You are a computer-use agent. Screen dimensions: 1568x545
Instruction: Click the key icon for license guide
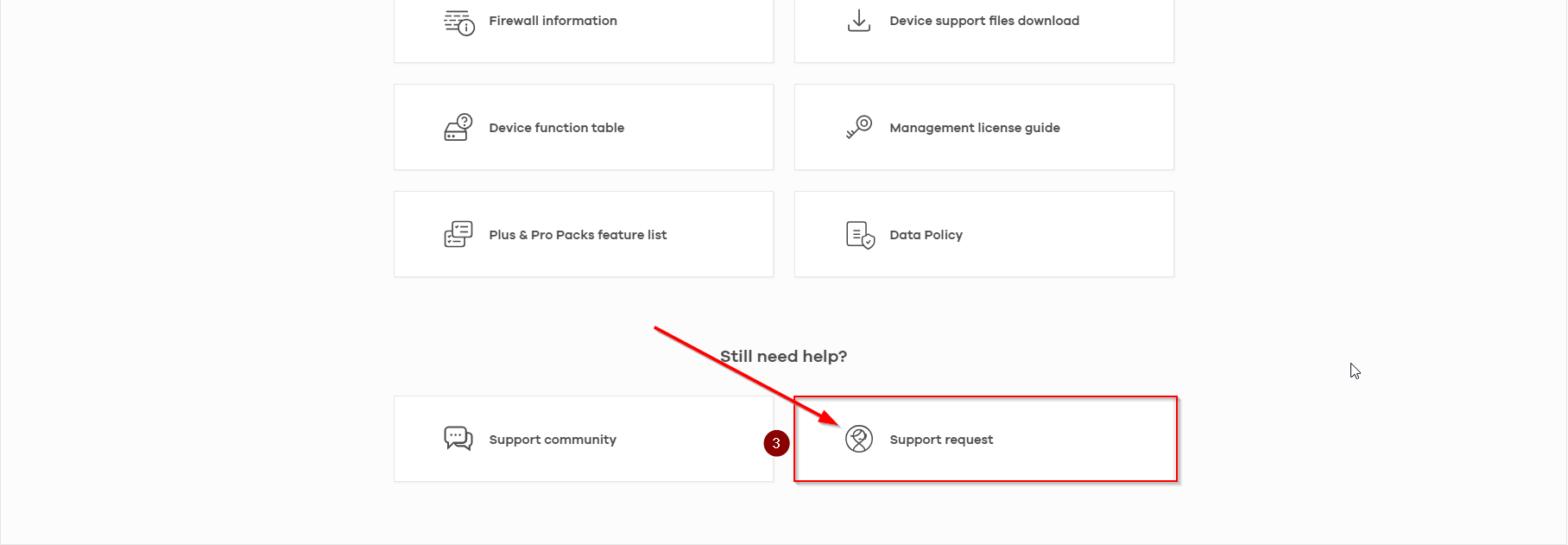(859, 128)
